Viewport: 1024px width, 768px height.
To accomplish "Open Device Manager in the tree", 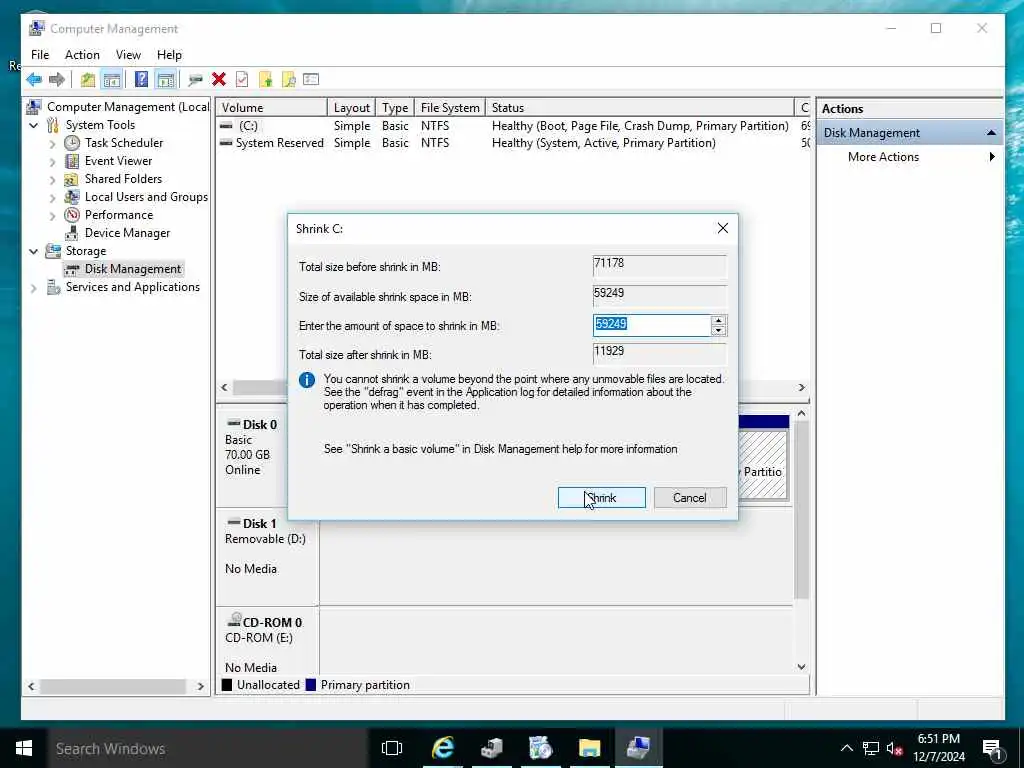I will [127, 232].
